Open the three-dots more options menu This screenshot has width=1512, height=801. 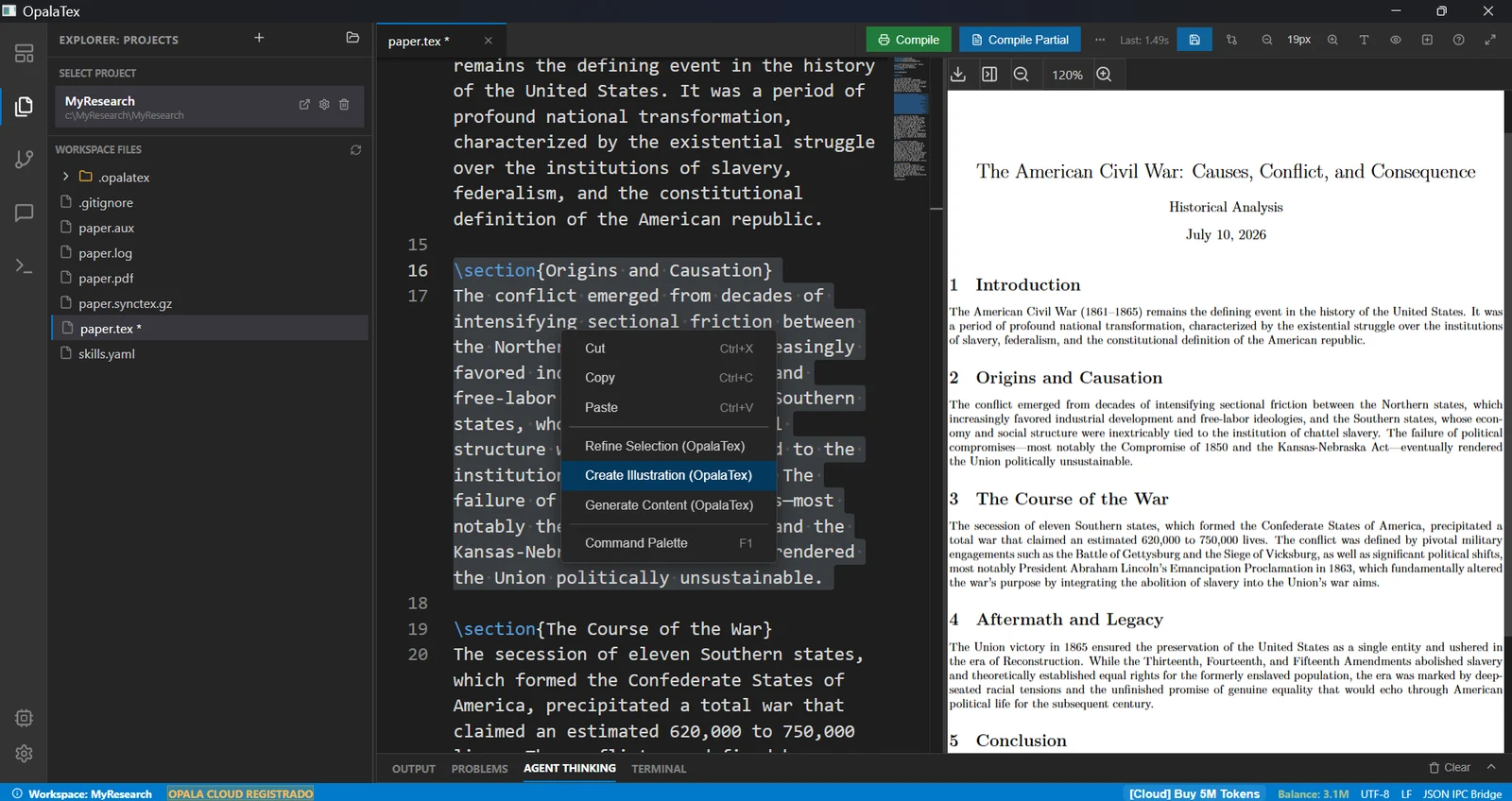(1100, 40)
